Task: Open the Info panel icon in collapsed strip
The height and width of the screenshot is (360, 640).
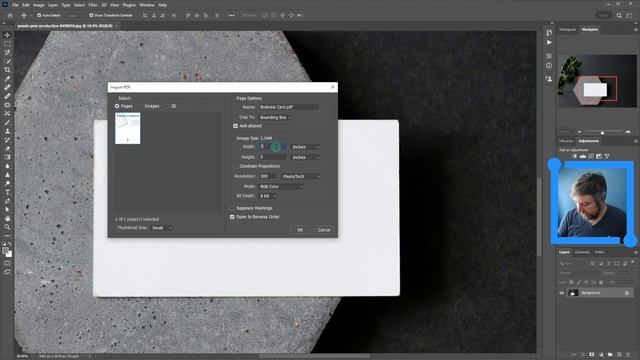Action: click(x=549, y=65)
